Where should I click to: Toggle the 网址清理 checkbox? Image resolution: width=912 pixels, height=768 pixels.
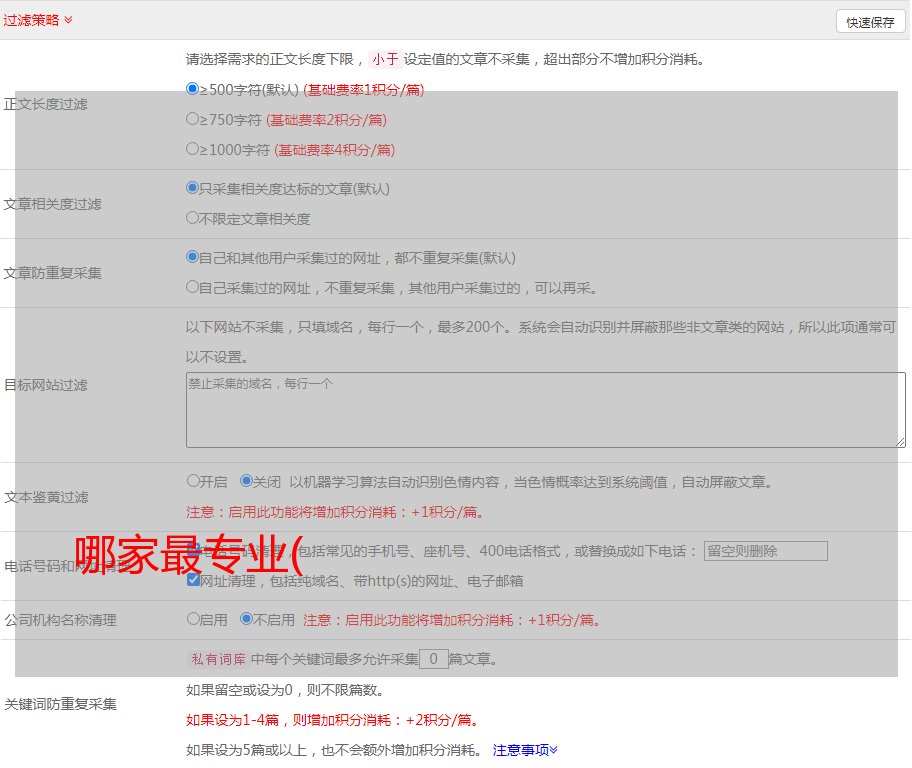pos(193,580)
